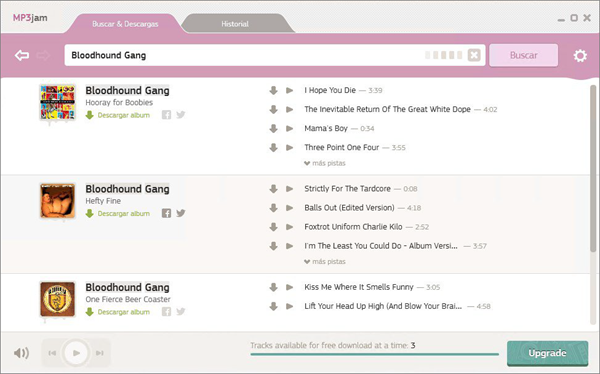Clear the search field with X button
Viewport: 600px width, 374px height.
(474, 55)
